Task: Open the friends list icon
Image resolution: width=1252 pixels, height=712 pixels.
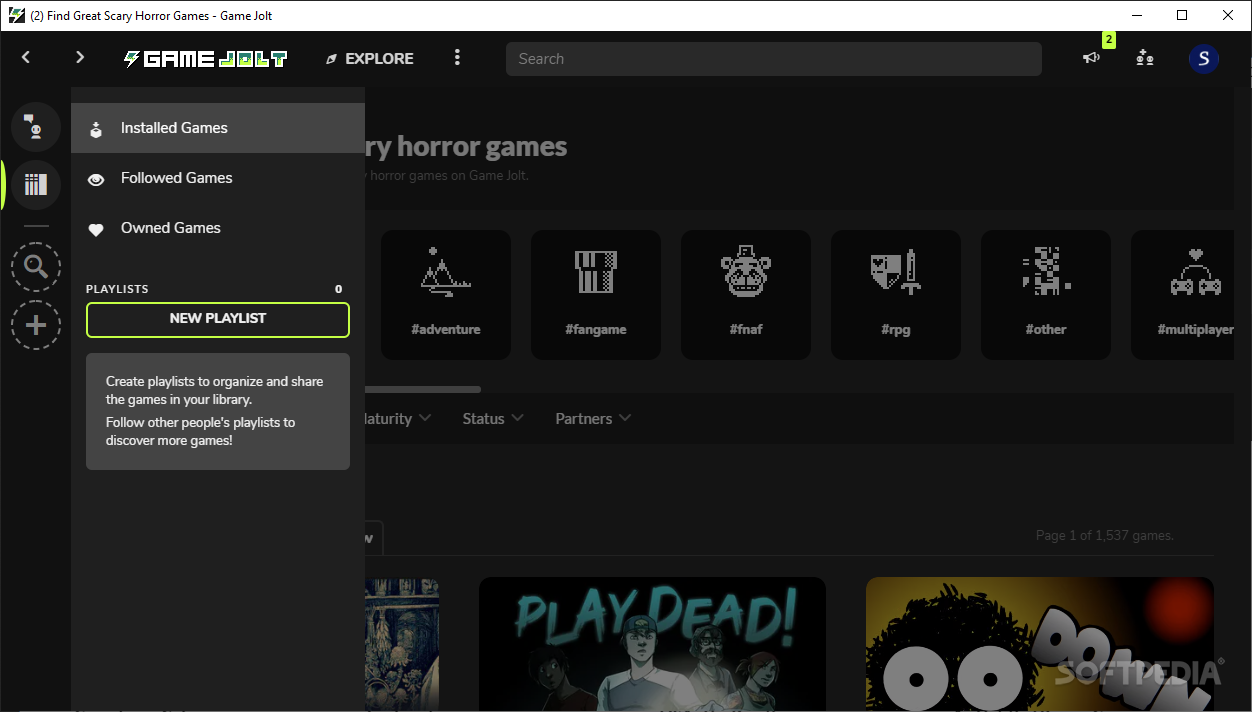Action: pos(1145,58)
